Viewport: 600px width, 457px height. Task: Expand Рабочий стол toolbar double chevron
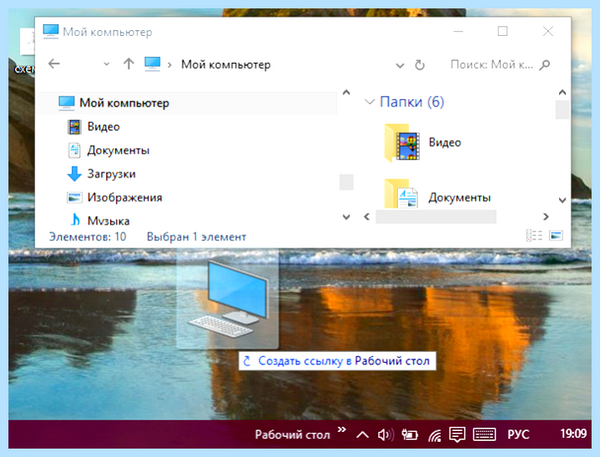click(x=342, y=430)
